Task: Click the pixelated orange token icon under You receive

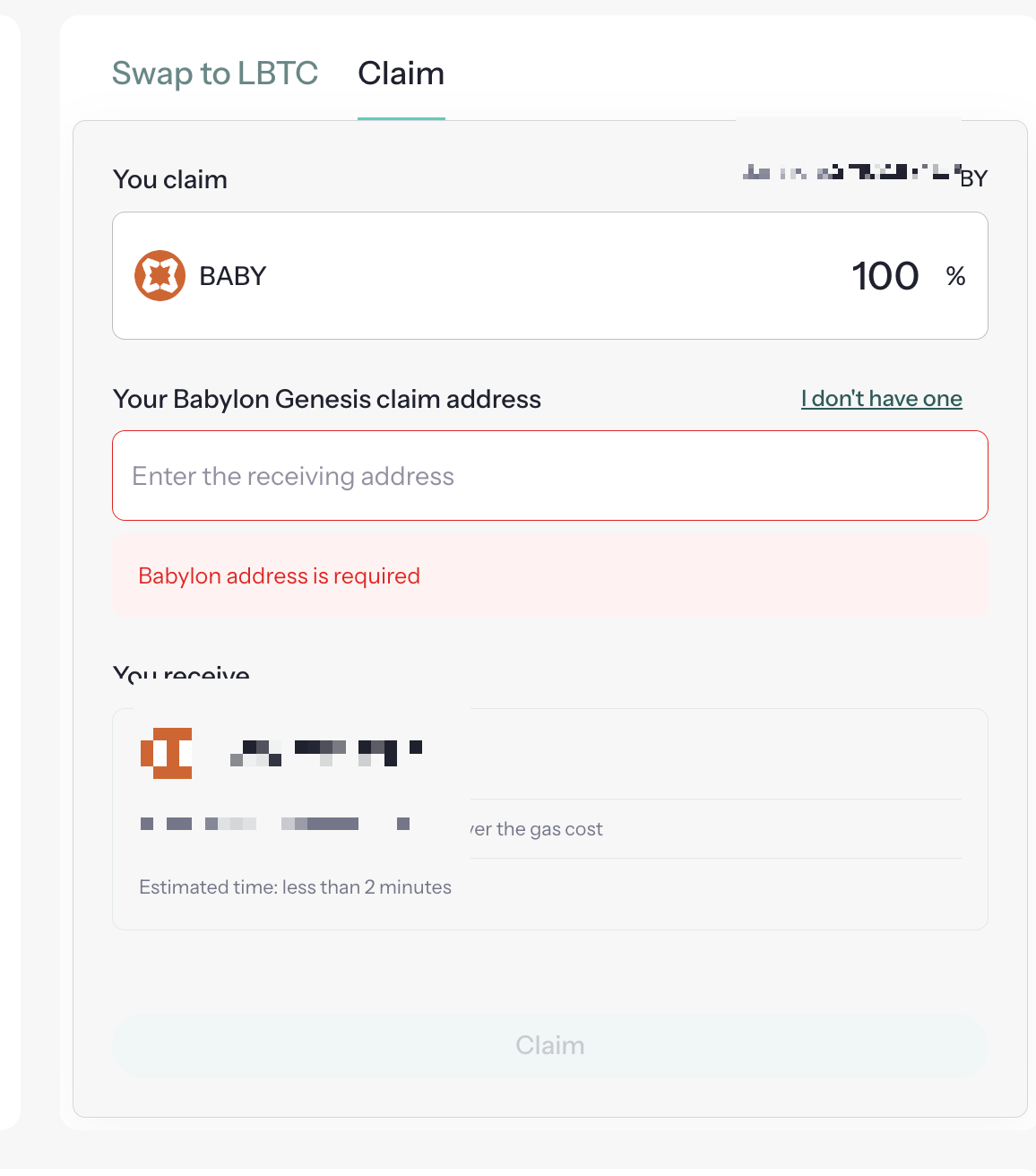Action: [166, 753]
